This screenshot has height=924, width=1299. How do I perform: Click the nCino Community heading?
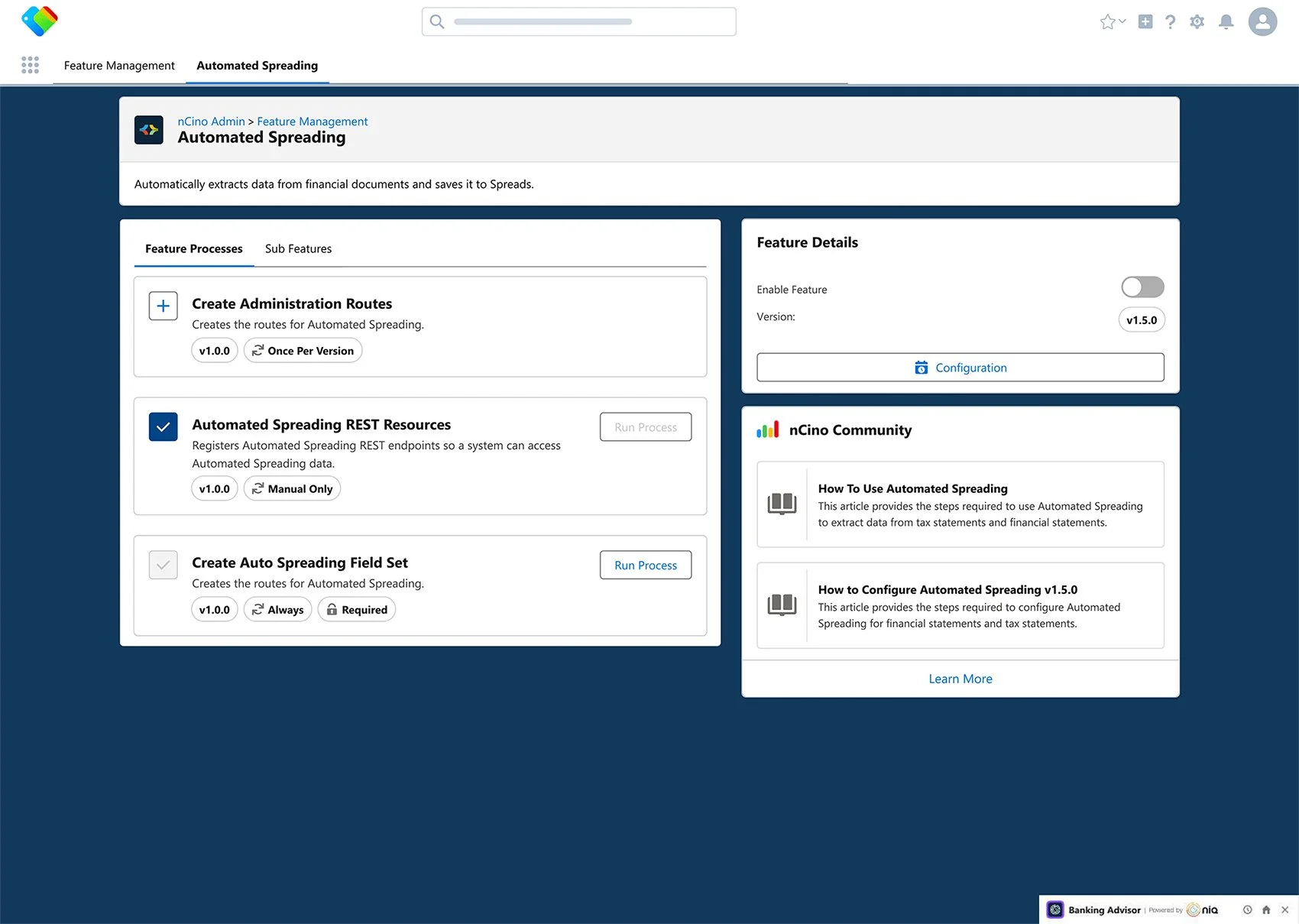[x=850, y=430]
